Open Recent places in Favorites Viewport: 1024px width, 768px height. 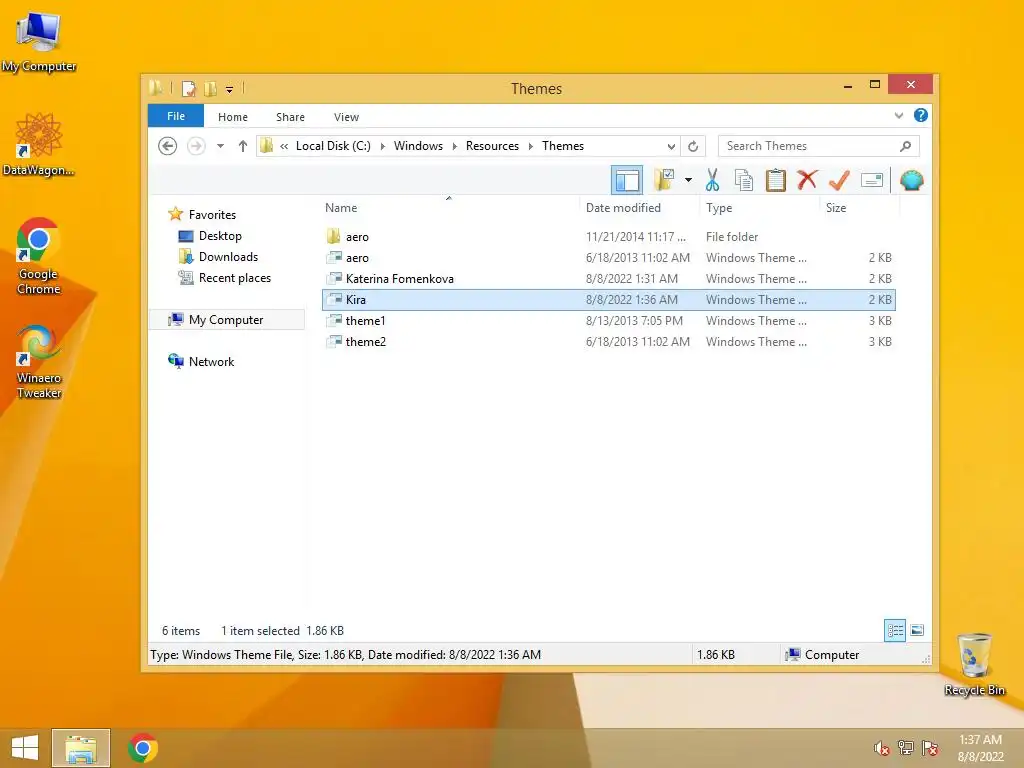pos(225,278)
